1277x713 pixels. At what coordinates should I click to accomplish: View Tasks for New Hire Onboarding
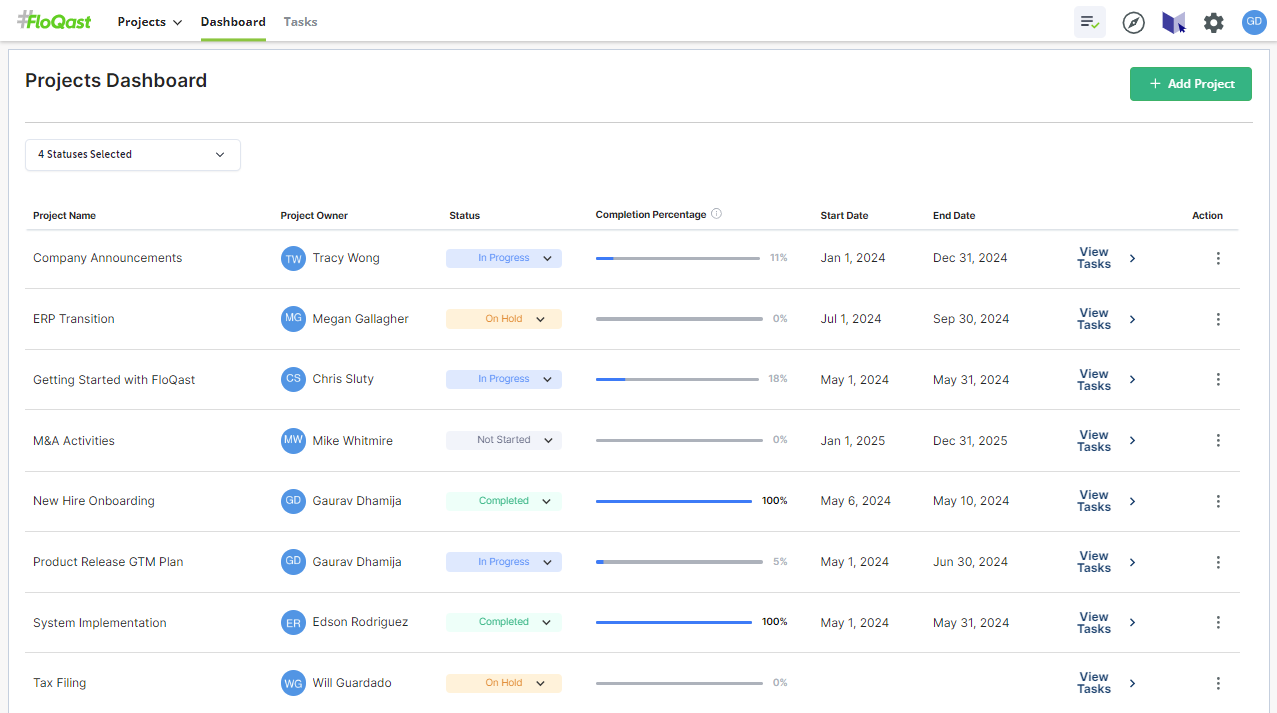click(1106, 501)
